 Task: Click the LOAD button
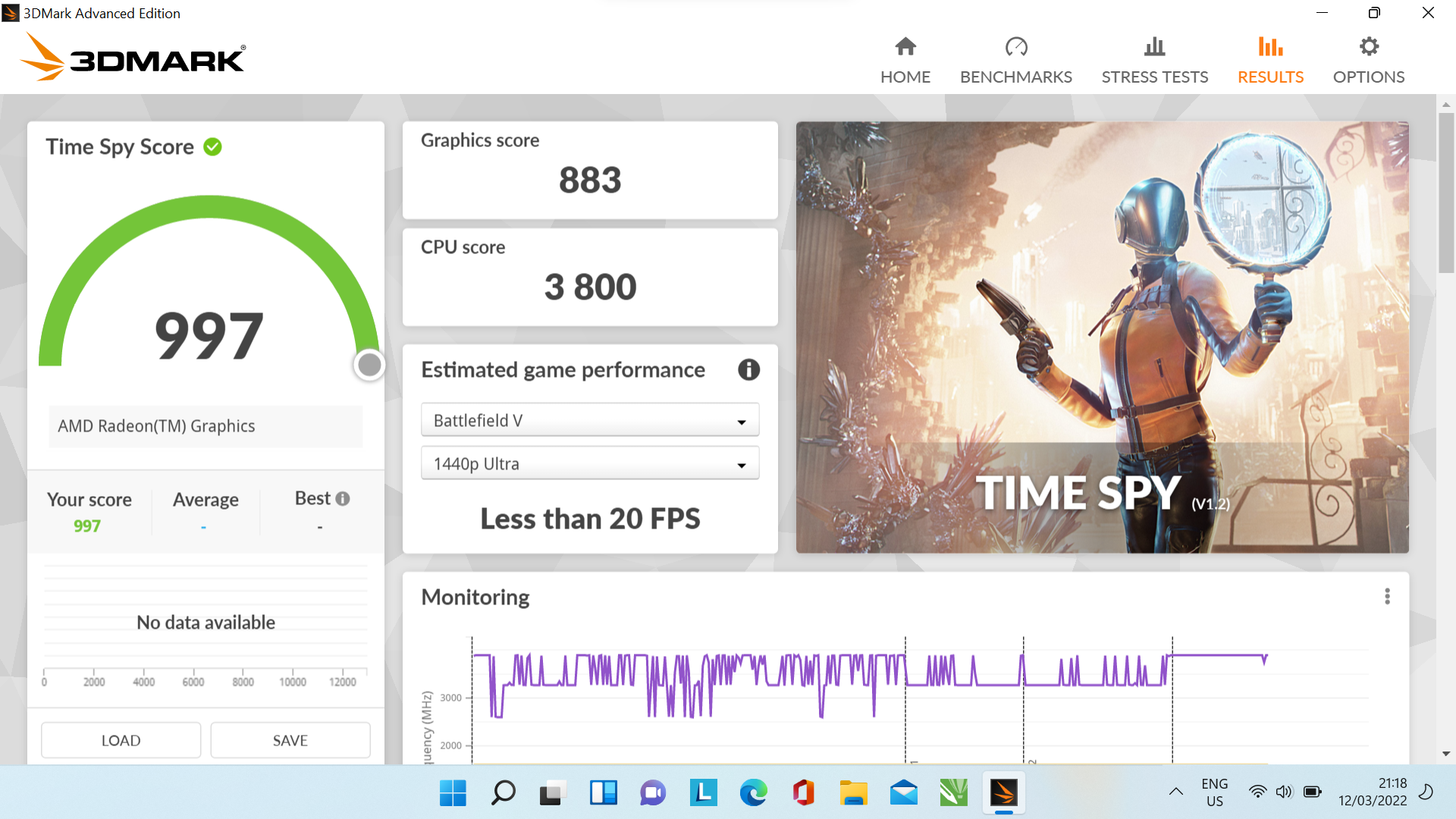click(x=121, y=740)
